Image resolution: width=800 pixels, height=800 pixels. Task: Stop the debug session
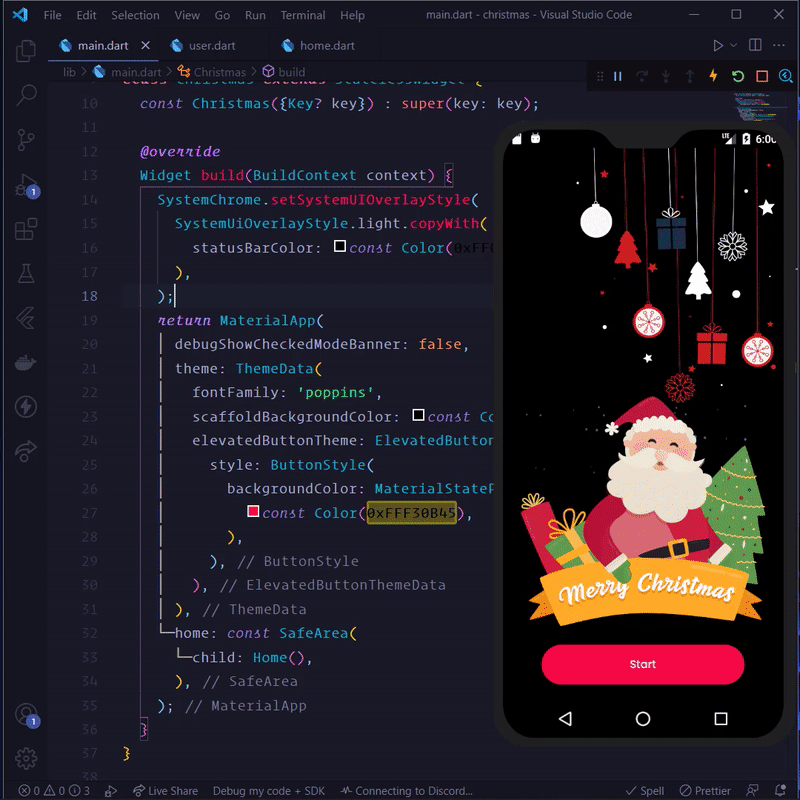pos(762,77)
